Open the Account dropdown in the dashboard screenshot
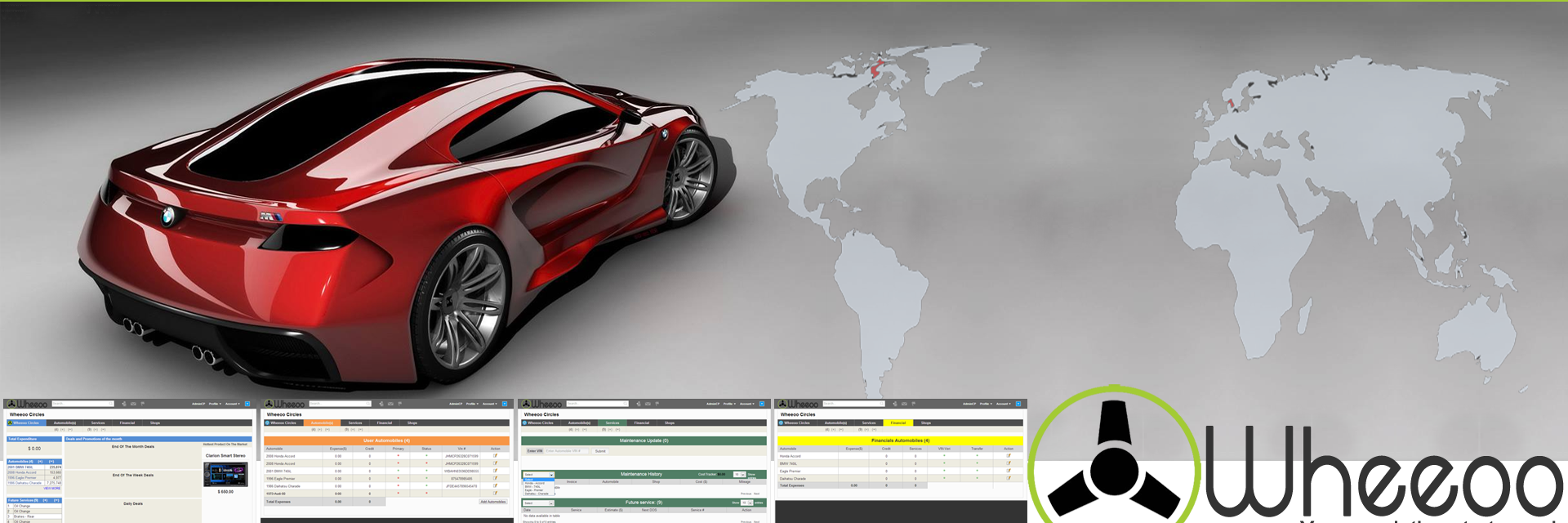1568x523 pixels. [x=233, y=404]
